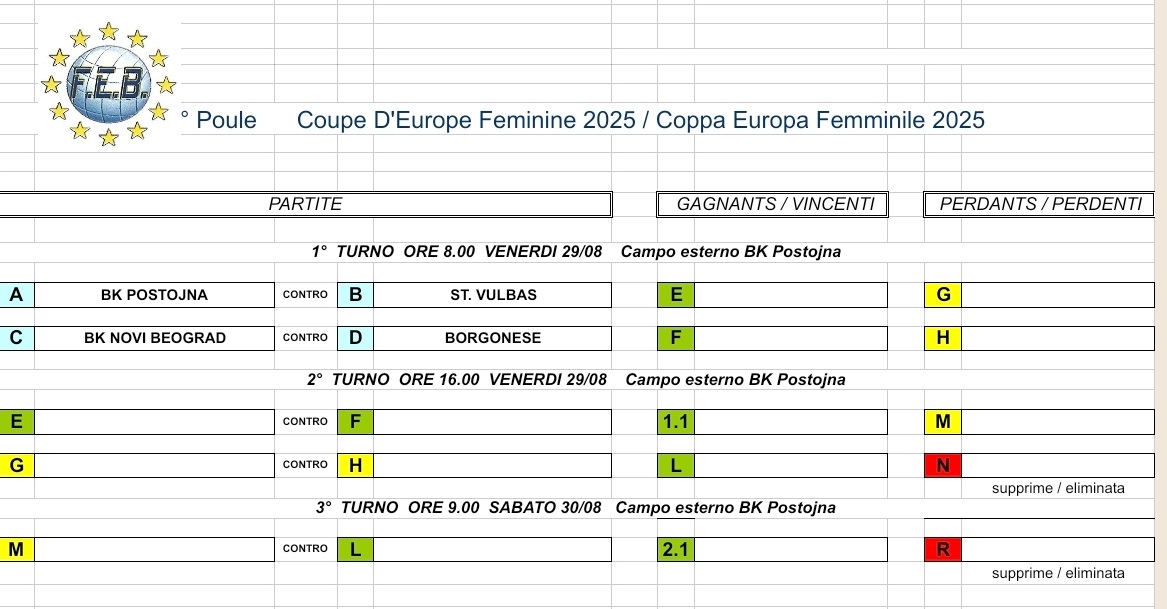Select the ST. VULBAS team cell
1167x609 pixels.
pos(493,295)
